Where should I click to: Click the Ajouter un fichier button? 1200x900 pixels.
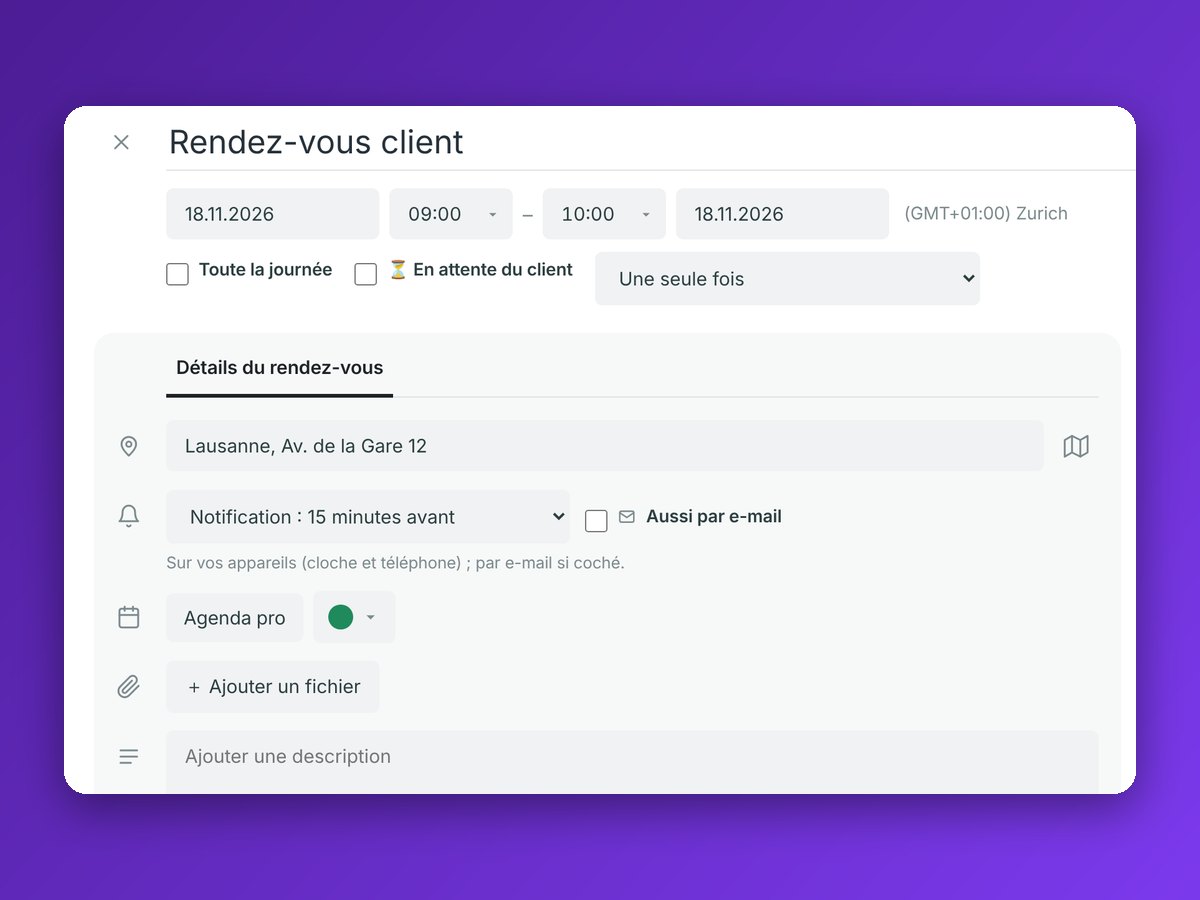pyautogui.click(x=273, y=687)
